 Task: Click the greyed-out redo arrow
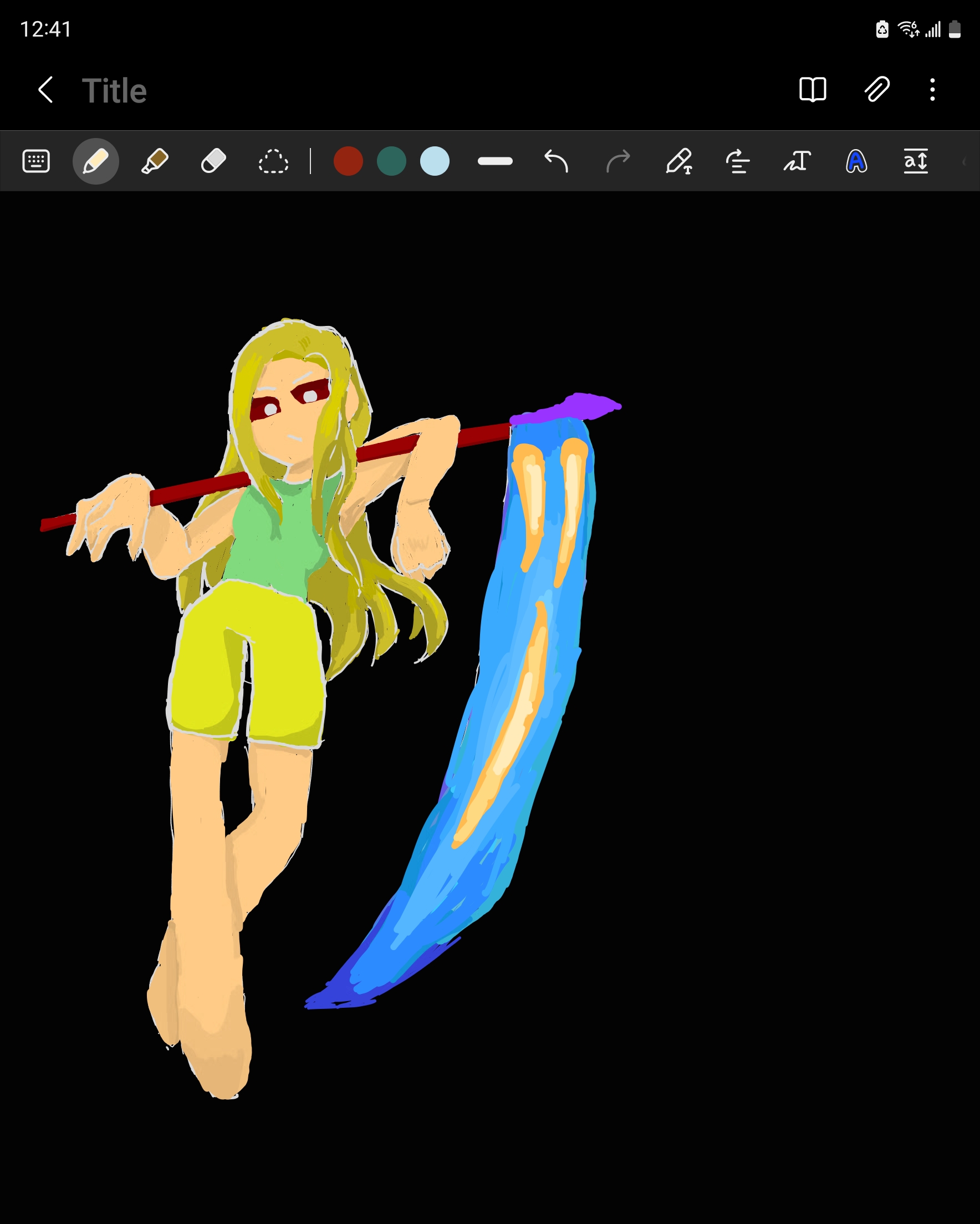coord(617,161)
